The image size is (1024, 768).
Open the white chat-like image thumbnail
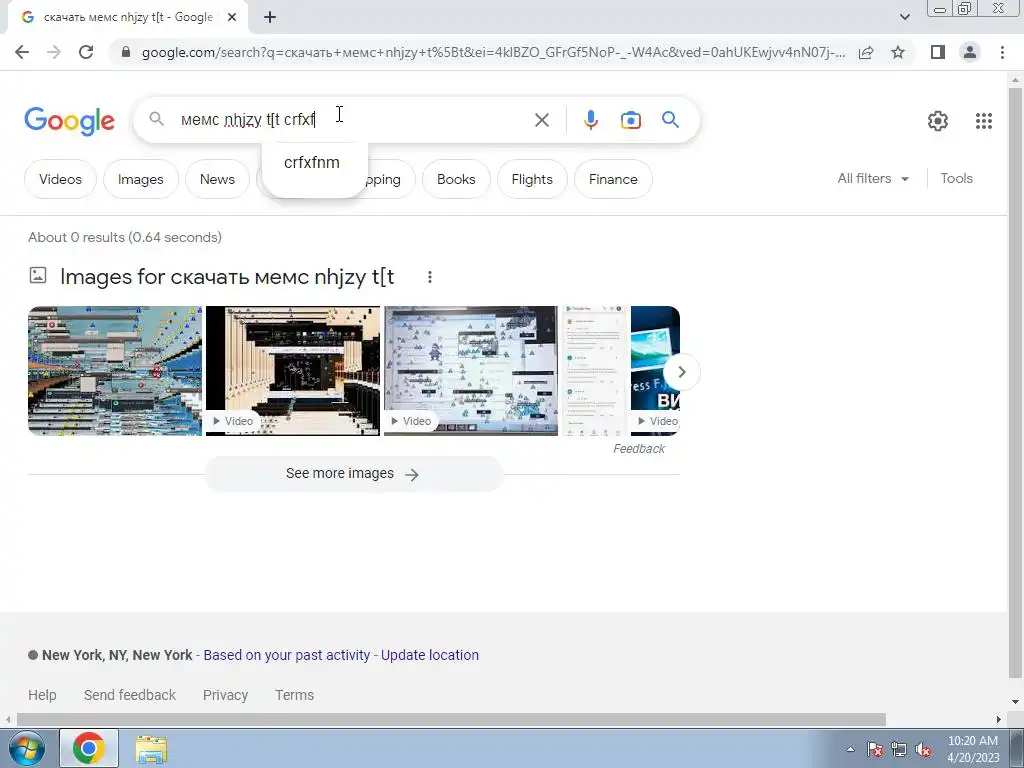pyautogui.click(x=594, y=370)
